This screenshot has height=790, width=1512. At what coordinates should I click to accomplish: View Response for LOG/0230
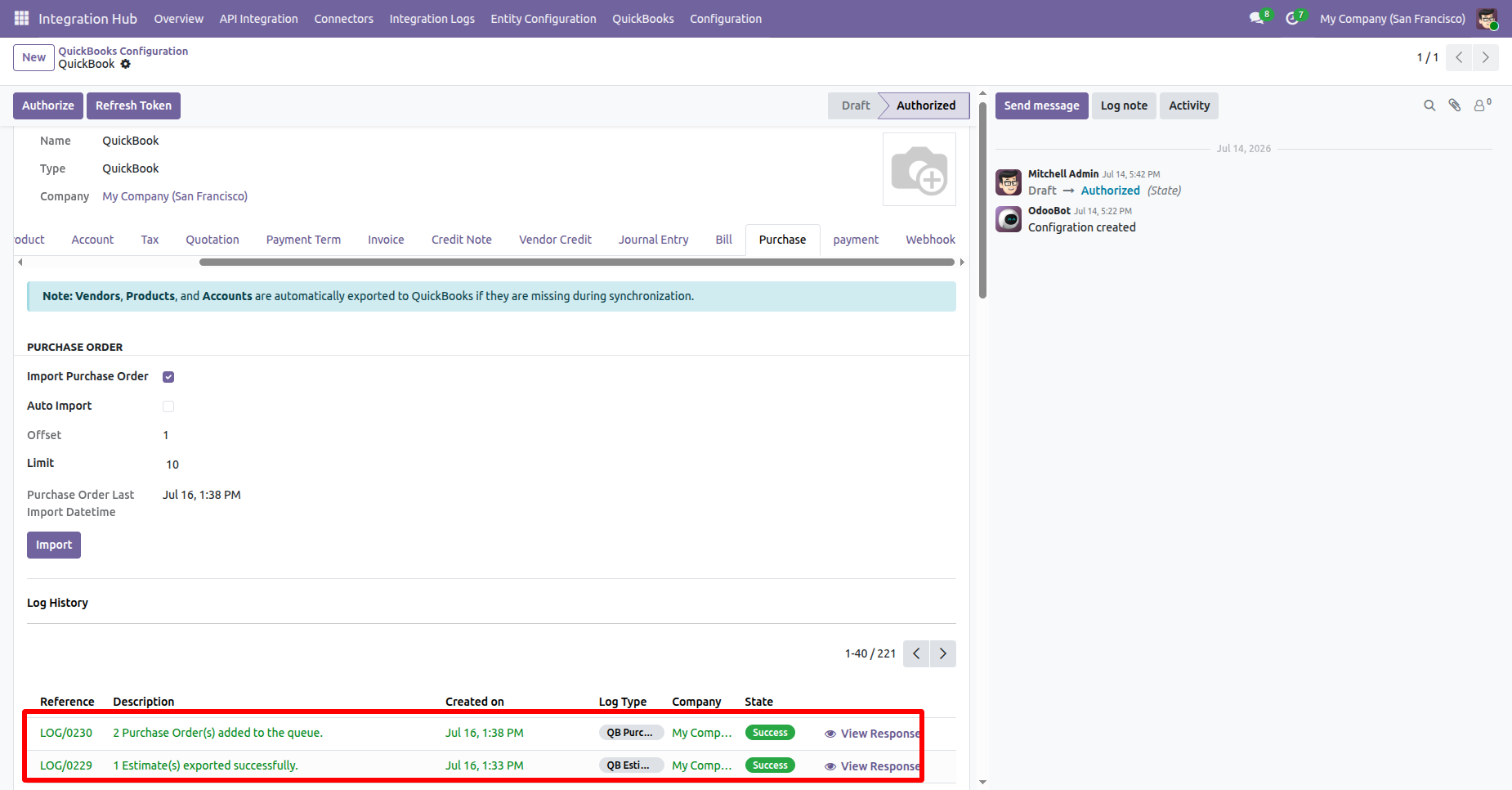coord(872,734)
